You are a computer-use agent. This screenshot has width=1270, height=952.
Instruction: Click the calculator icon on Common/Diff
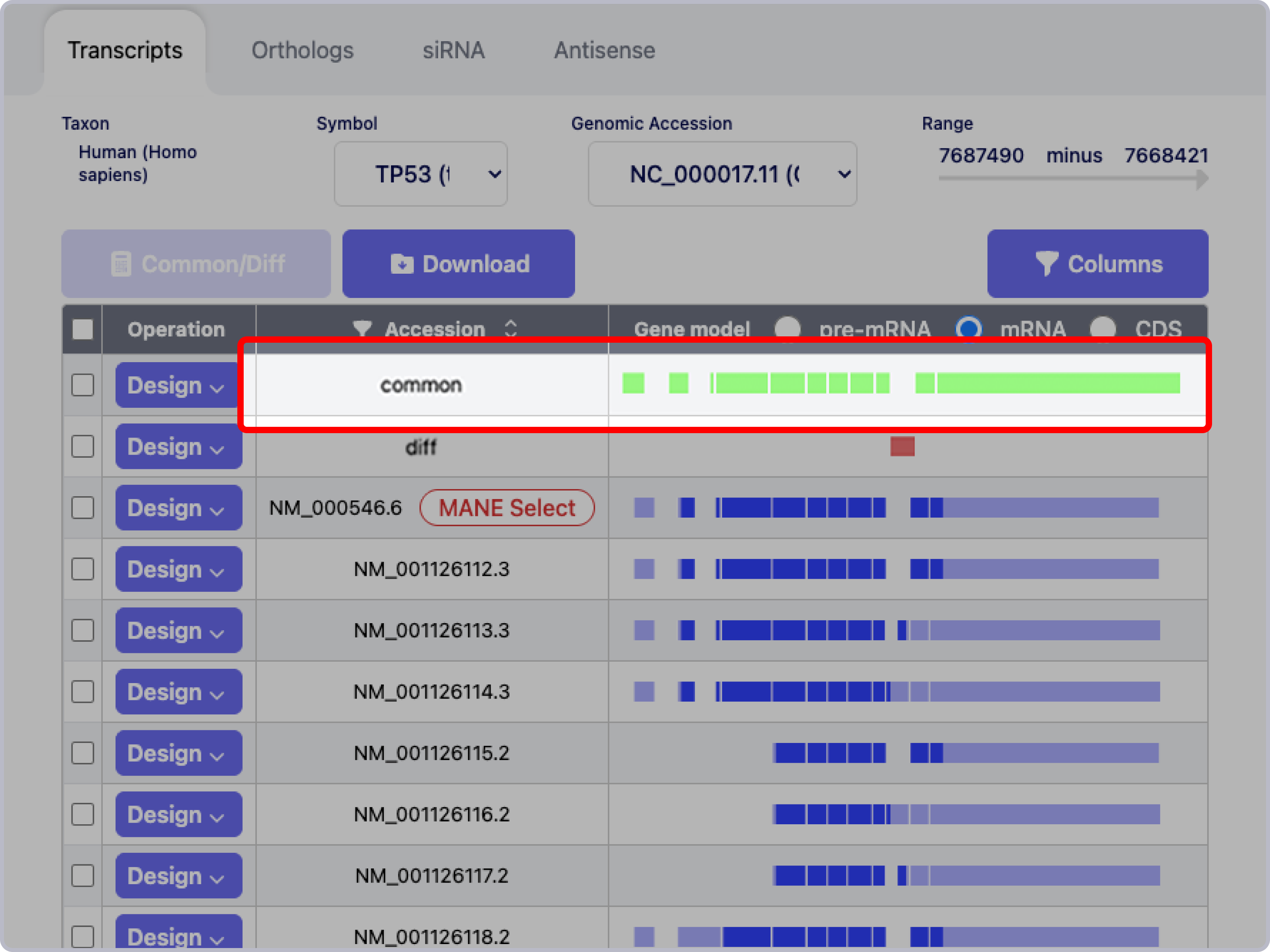pos(121,264)
